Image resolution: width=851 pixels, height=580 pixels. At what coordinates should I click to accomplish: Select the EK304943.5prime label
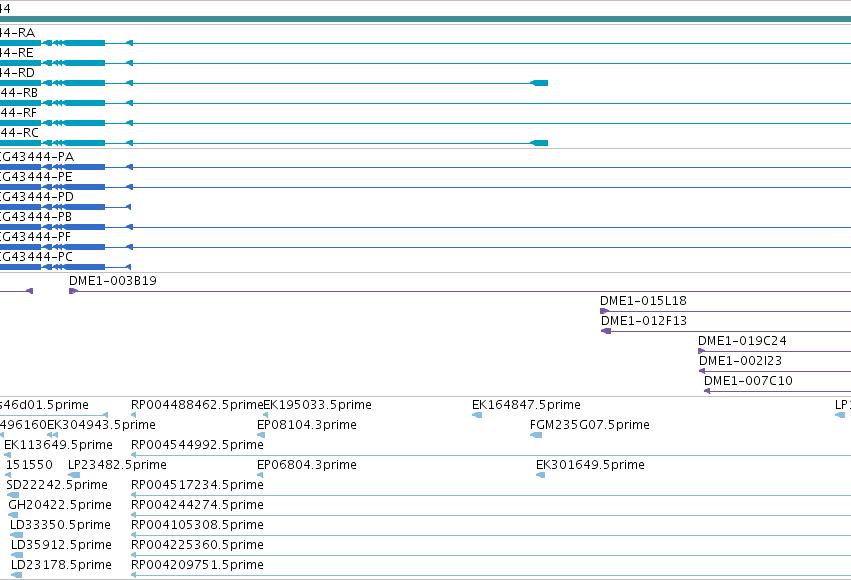(x=101, y=425)
